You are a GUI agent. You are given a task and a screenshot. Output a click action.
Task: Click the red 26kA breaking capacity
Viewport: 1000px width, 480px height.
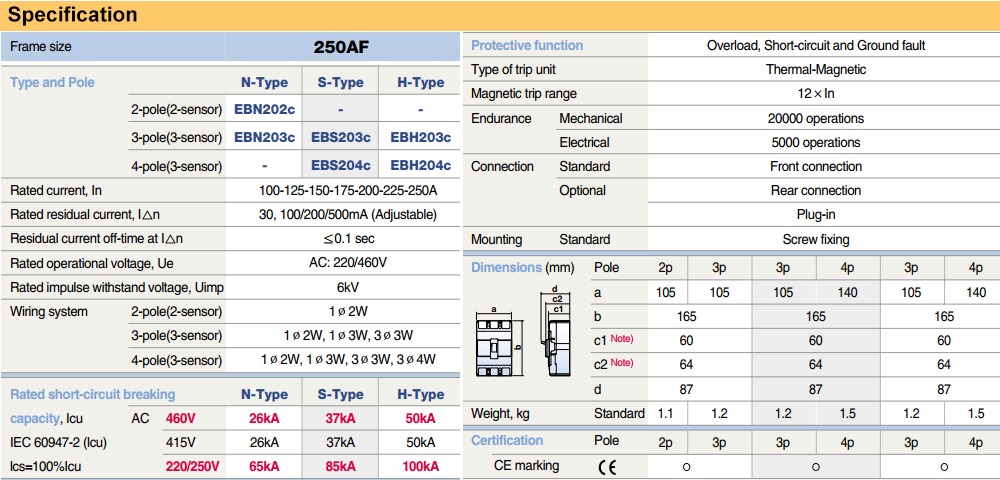pyautogui.click(x=264, y=419)
